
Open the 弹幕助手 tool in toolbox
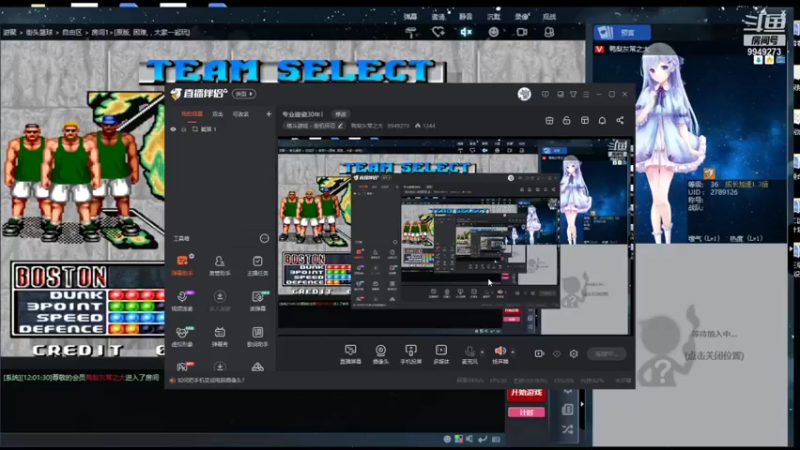(182, 265)
